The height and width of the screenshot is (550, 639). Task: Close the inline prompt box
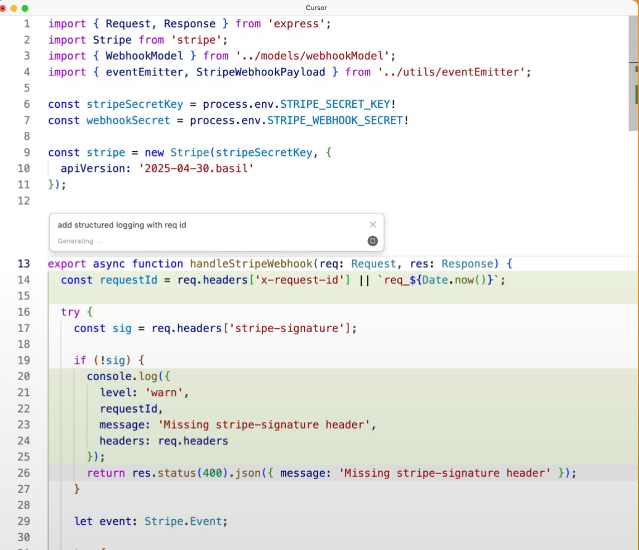point(372,224)
